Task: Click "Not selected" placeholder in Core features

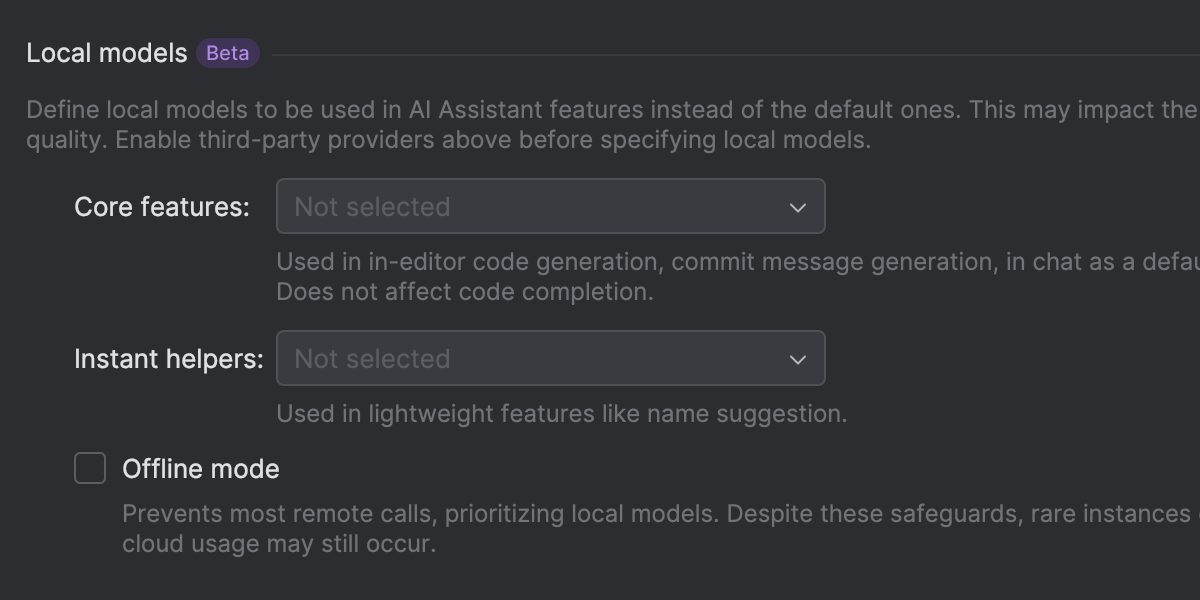Action: tap(372, 207)
